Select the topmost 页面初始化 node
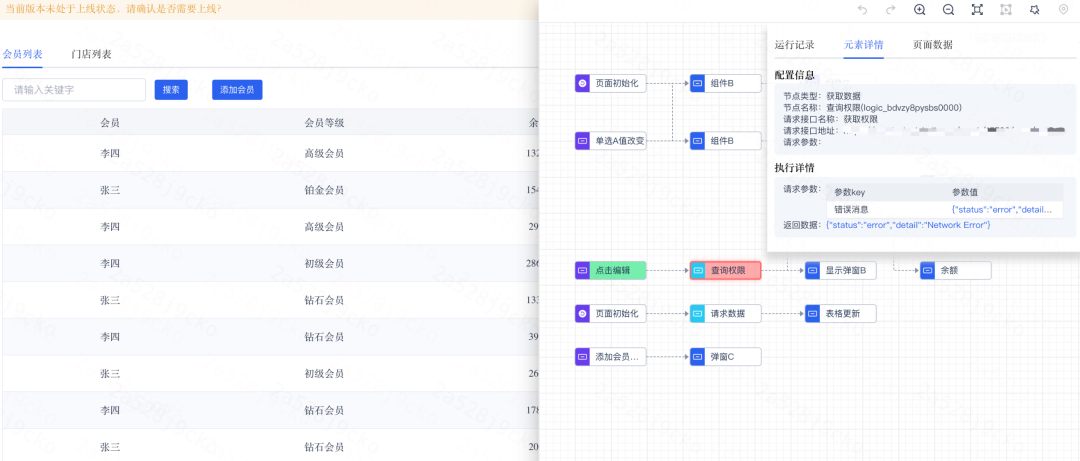This screenshot has width=1080, height=461. pos(610,83)
